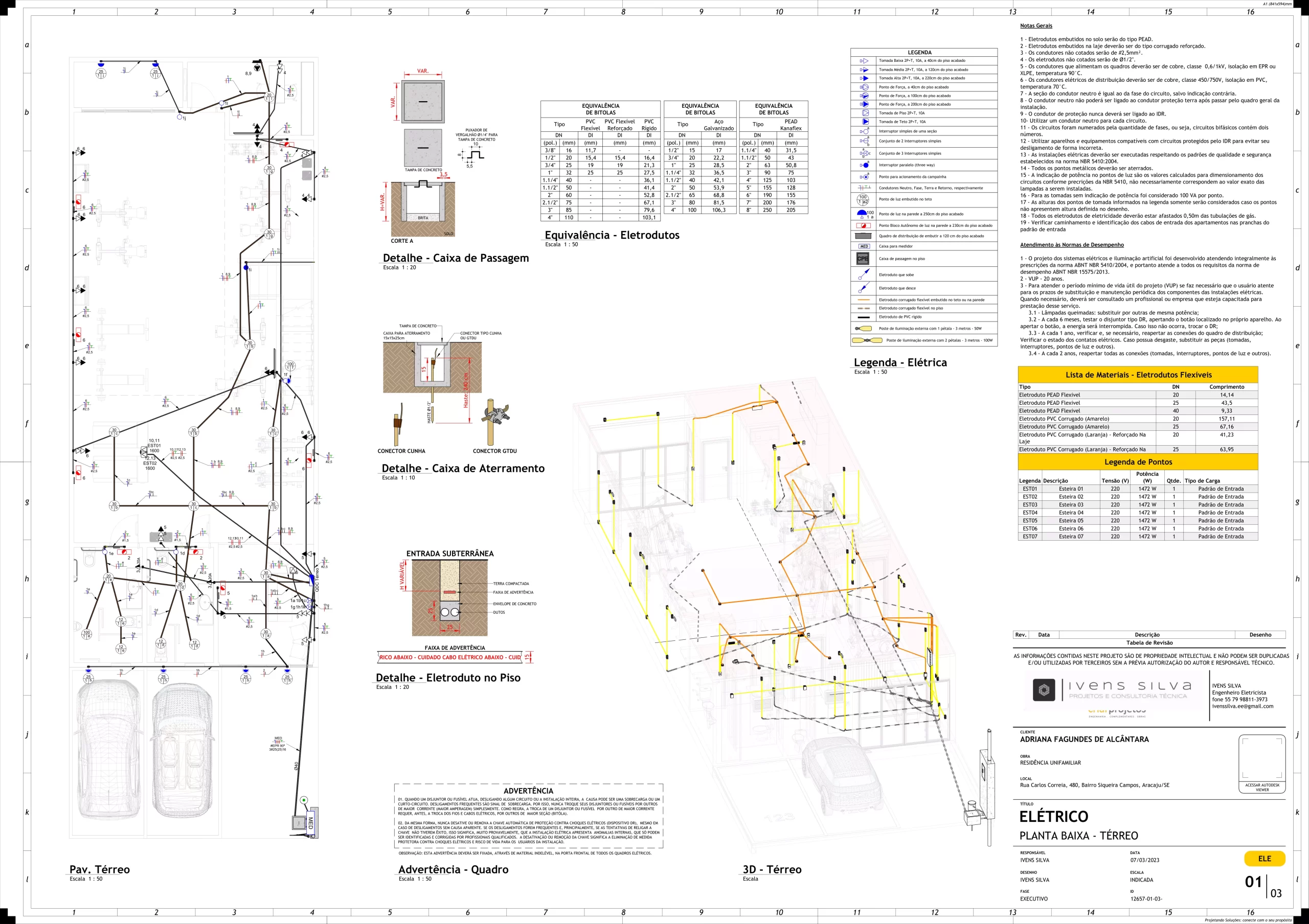This screenshot has width=1309, height=924.
Task: Click the red FAIXA DE ADVERTÊNCIA warning strip
Action: pos(450,657)
